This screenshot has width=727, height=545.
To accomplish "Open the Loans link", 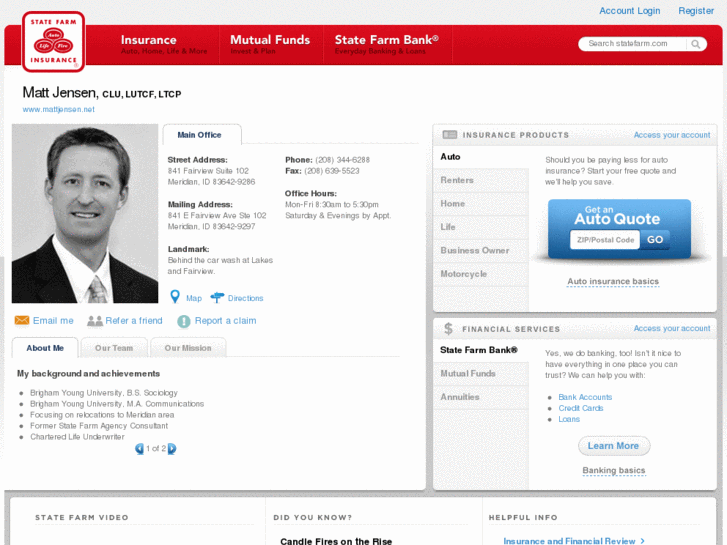I will [569, 419].
